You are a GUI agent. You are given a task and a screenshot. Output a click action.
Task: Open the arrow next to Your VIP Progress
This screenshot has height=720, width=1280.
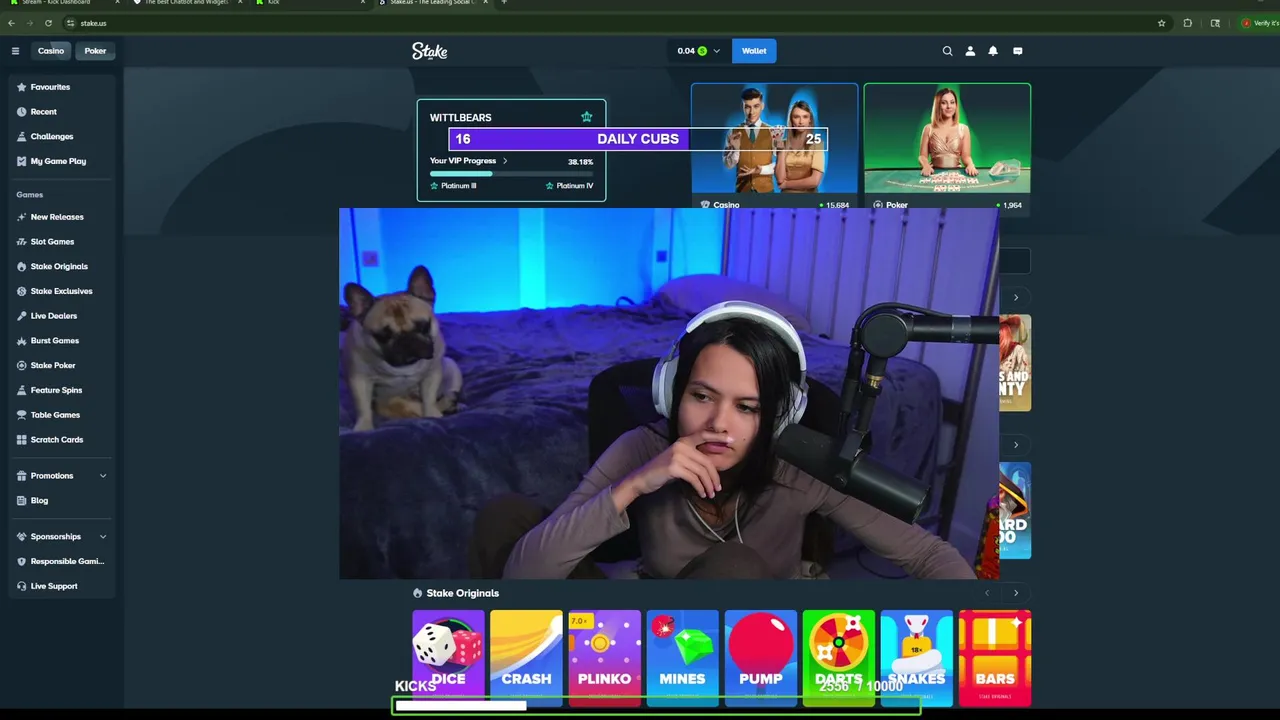point(505,161)
